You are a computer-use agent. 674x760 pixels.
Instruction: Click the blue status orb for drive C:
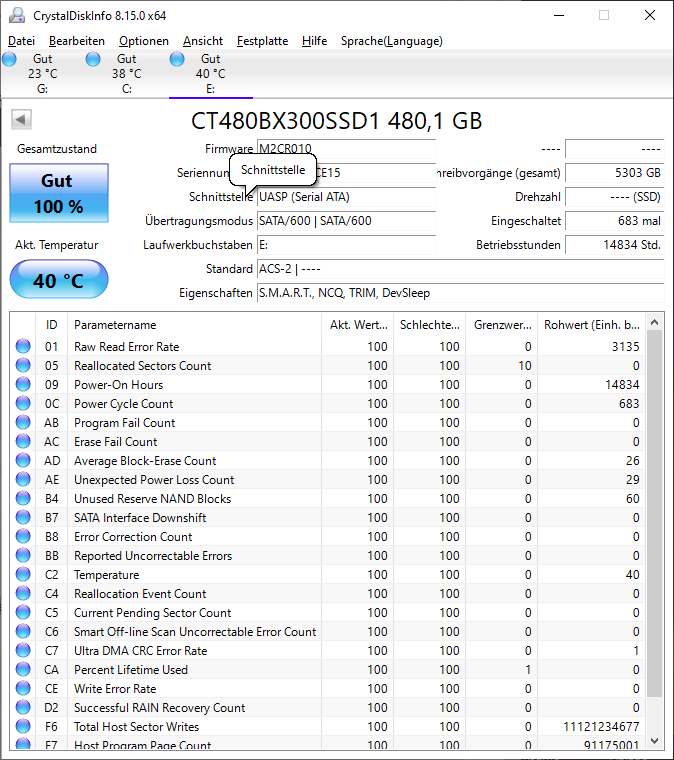coord(93,59)
